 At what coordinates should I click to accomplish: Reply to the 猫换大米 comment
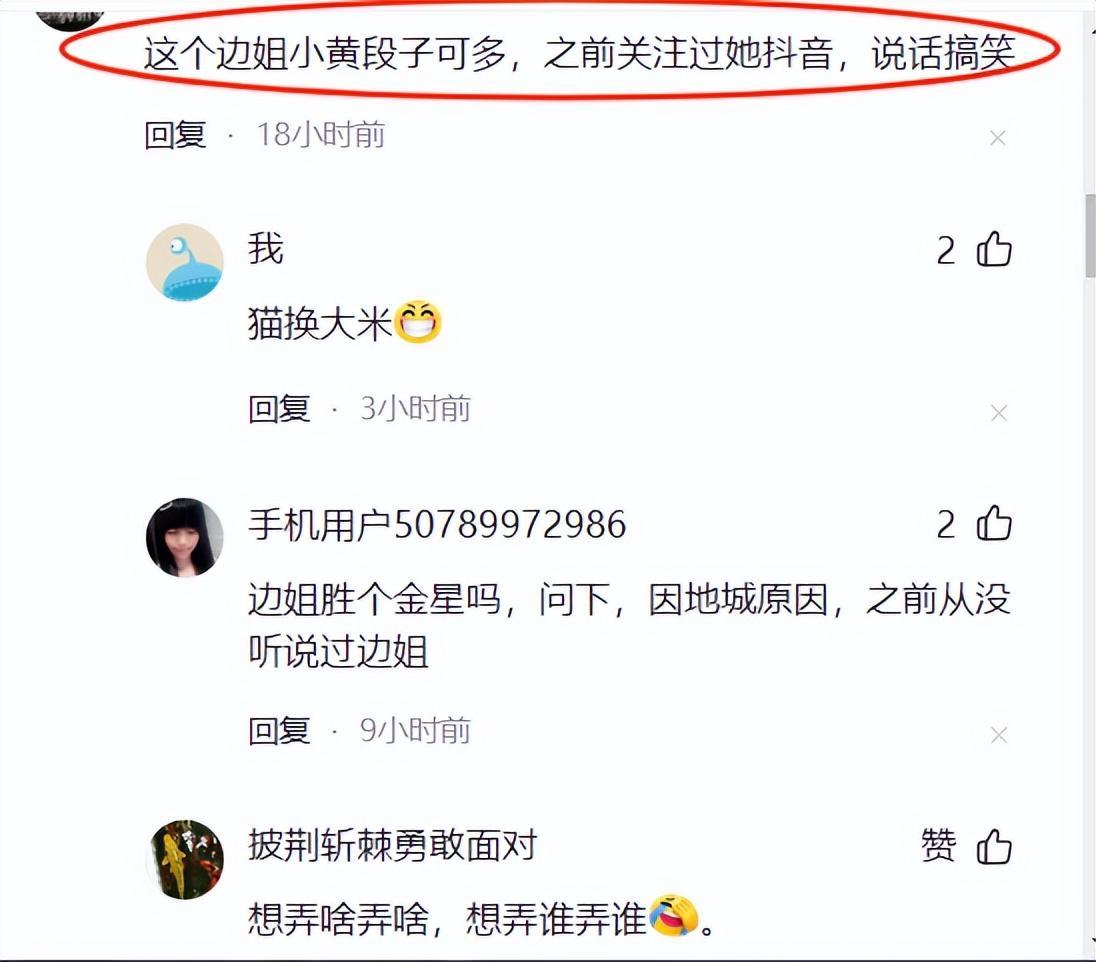[279, 409]
